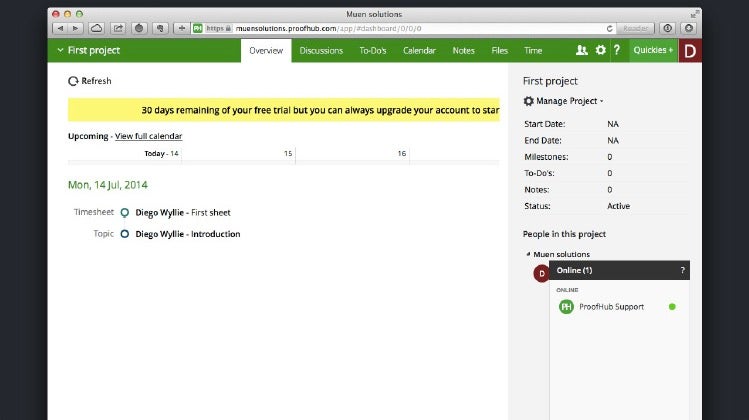Open Diego Wyllie - Introduction topic entry
749x420 pixels.
[188, 234]
